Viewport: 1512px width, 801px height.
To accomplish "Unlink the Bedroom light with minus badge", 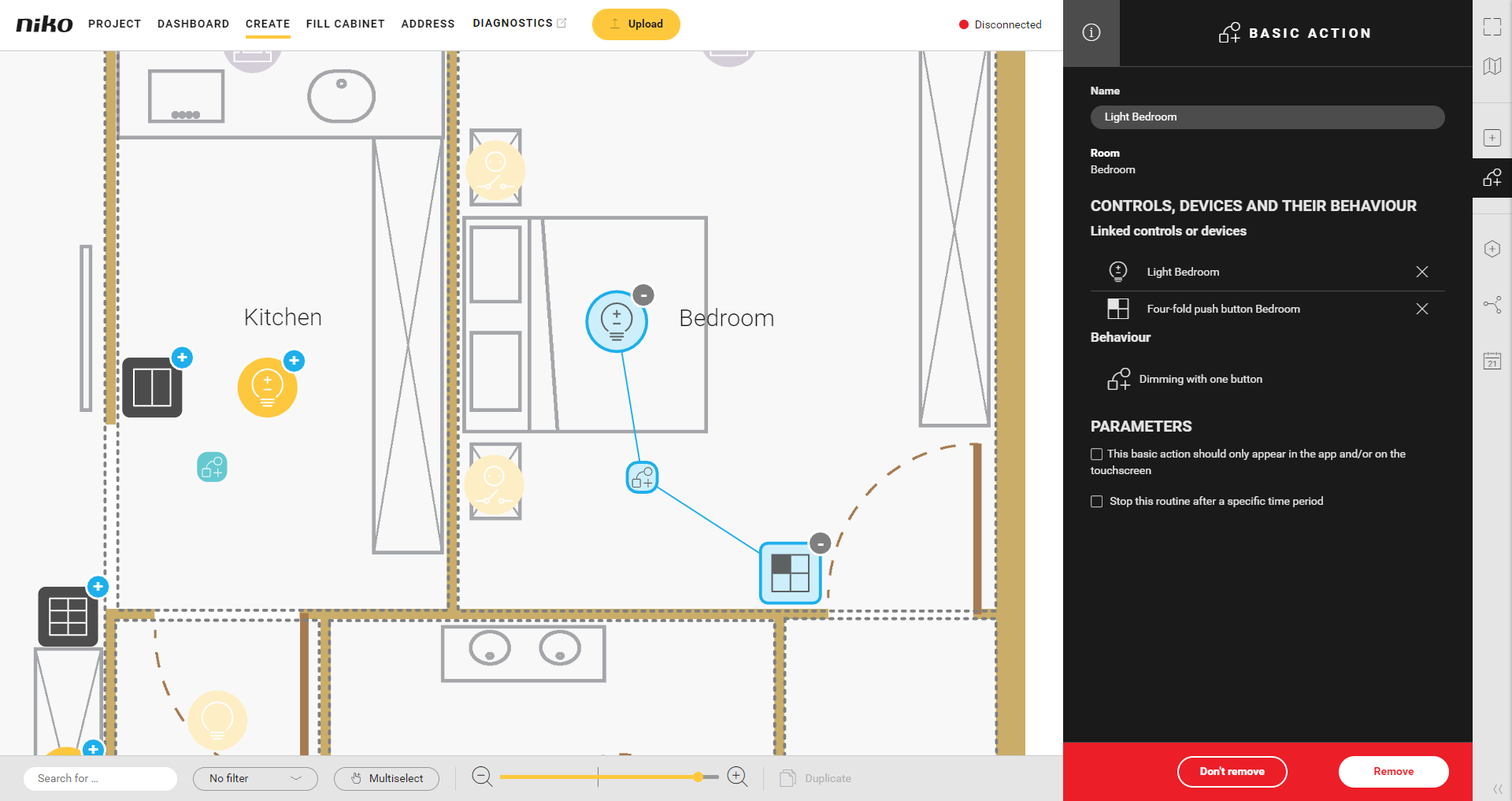I will click(x=643, y=295).
